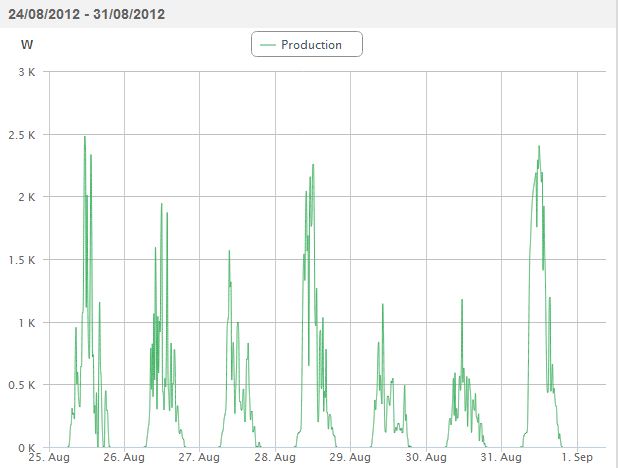Click the 1.5 K axis label
The image size is (618, 468).
click(22, 260)
